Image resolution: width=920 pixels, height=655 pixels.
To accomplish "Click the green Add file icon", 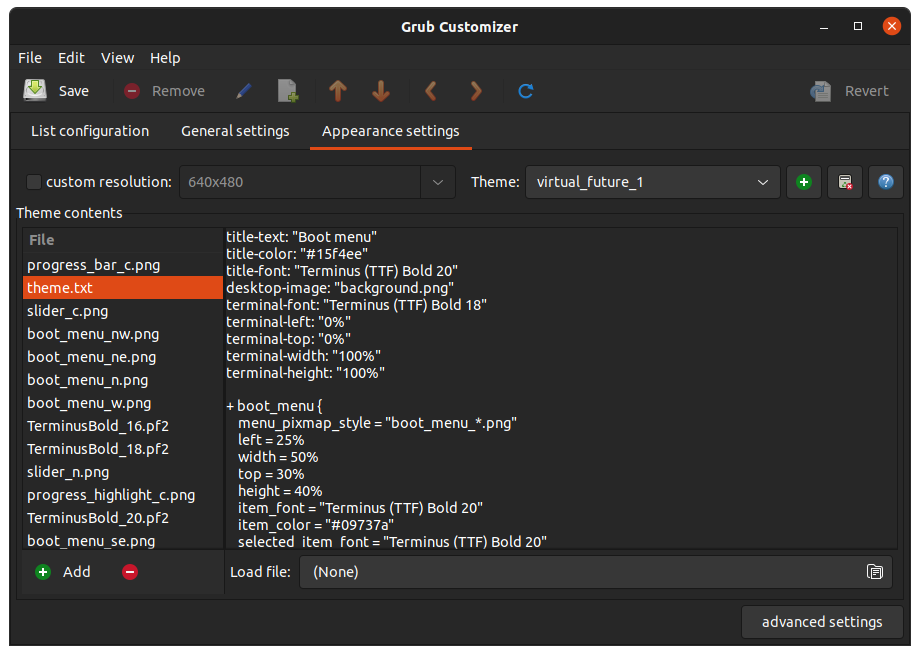I will (43, 572).
